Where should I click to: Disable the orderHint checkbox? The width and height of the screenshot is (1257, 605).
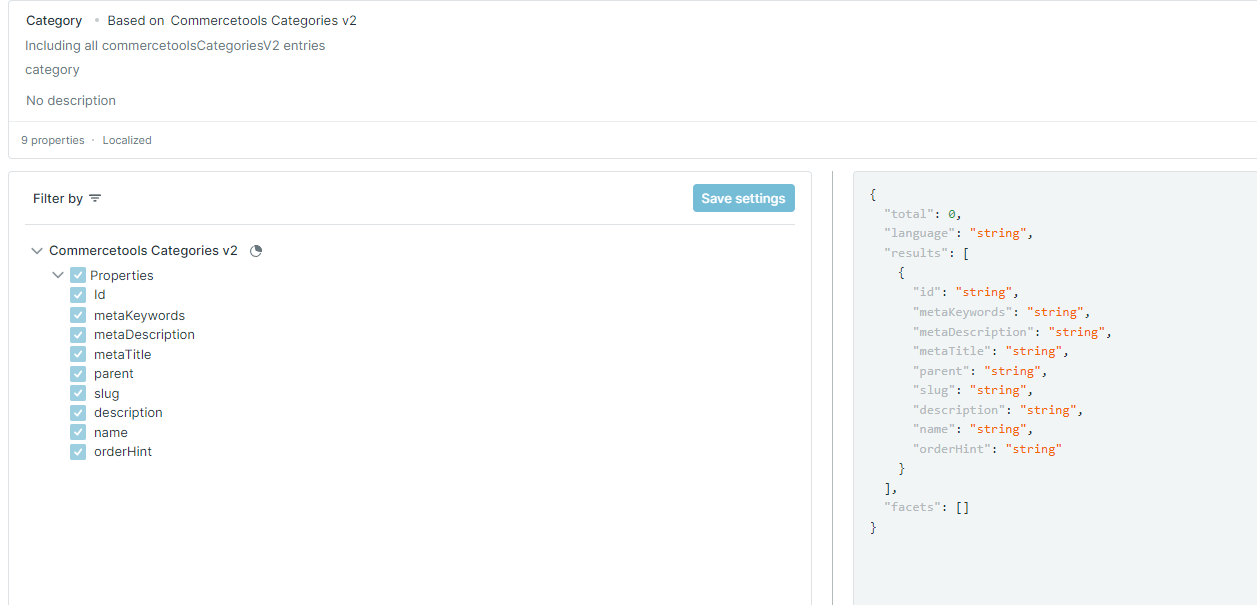[78, 451]
